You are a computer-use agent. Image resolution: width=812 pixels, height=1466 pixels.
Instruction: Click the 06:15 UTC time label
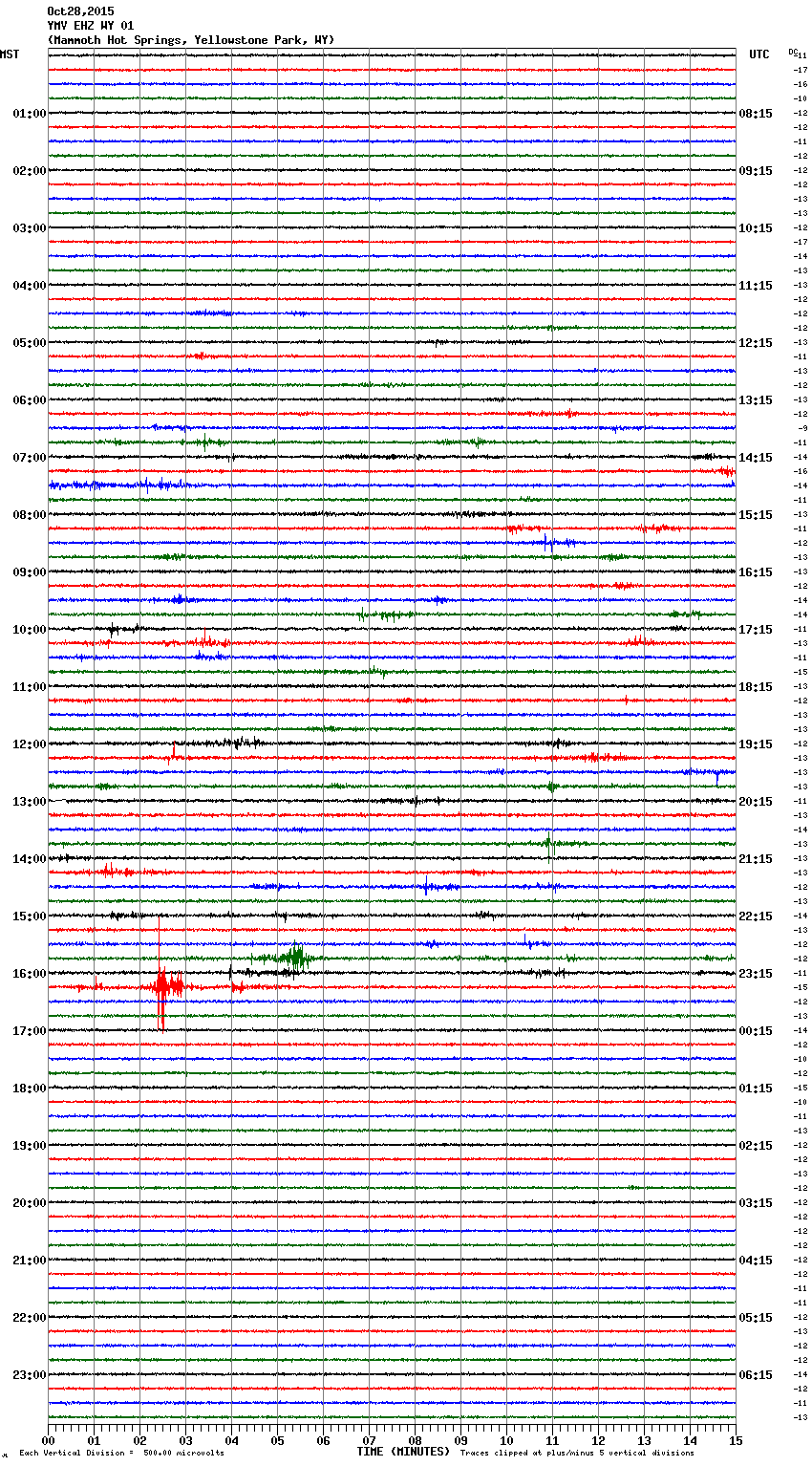tap(756, 1375)
